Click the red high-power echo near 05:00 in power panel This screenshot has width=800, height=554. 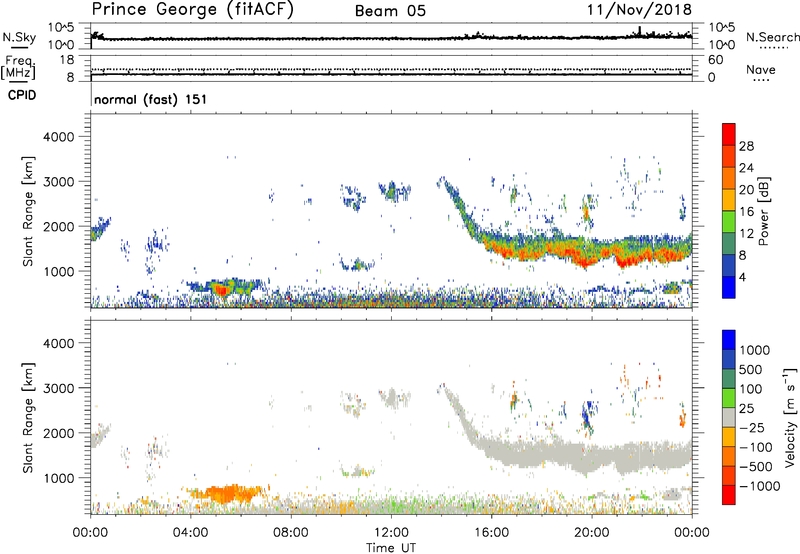pos(221,290)
